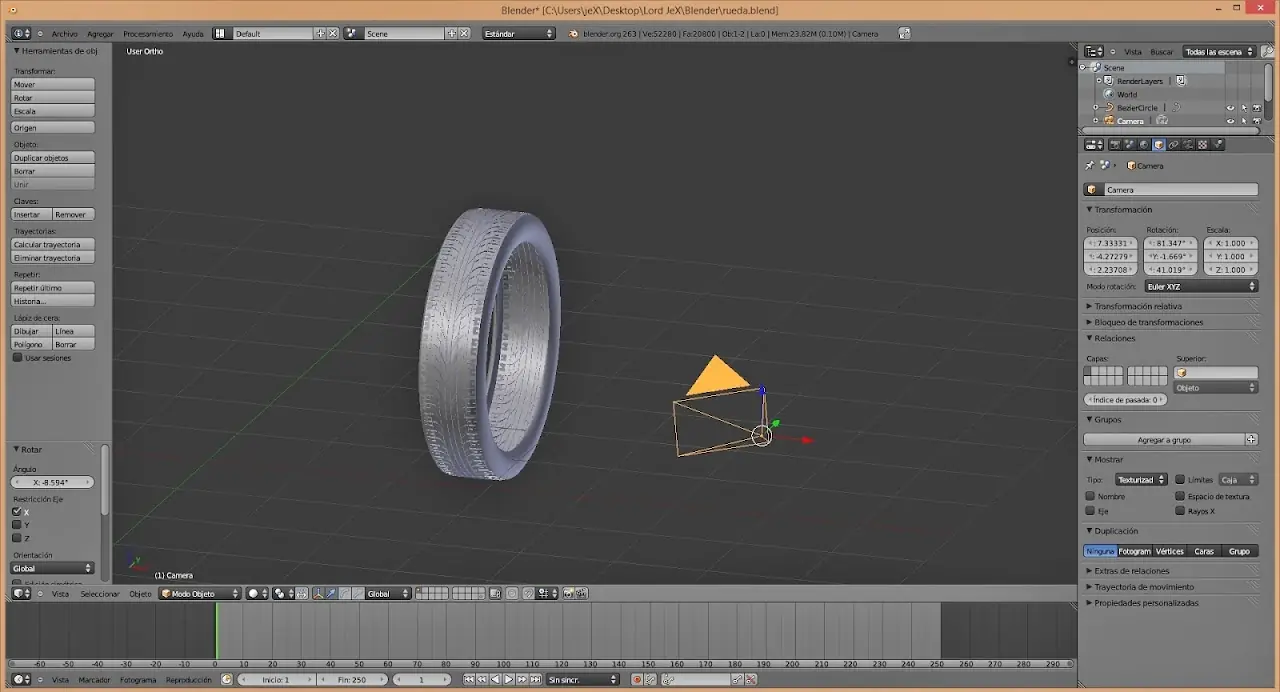Image resolution: width=1280 pixels, height=692 pixels.
Task: Open the Todas las escenas outliner dropdown
Action: click(x=1219, y=51)
